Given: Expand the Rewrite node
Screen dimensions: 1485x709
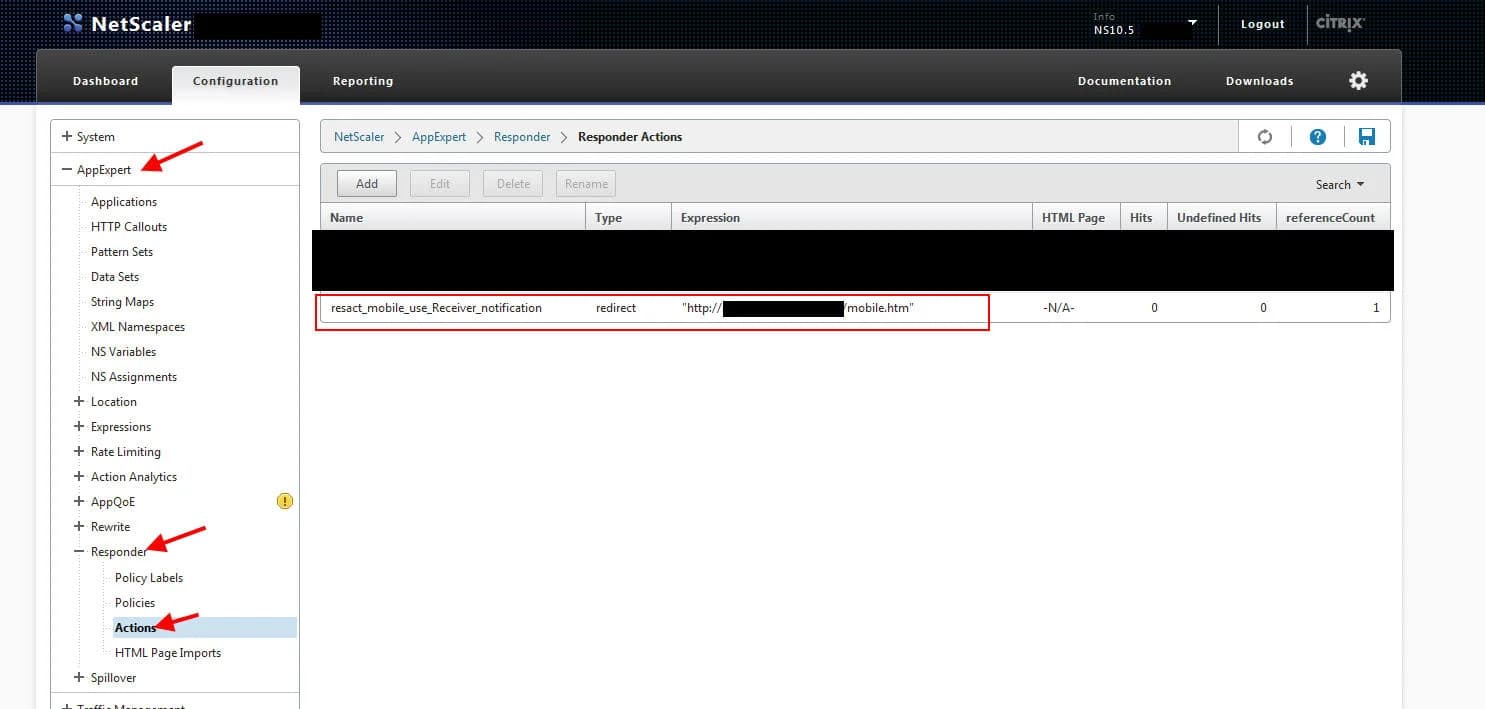Looking at the screenshot, I should 80,527.
